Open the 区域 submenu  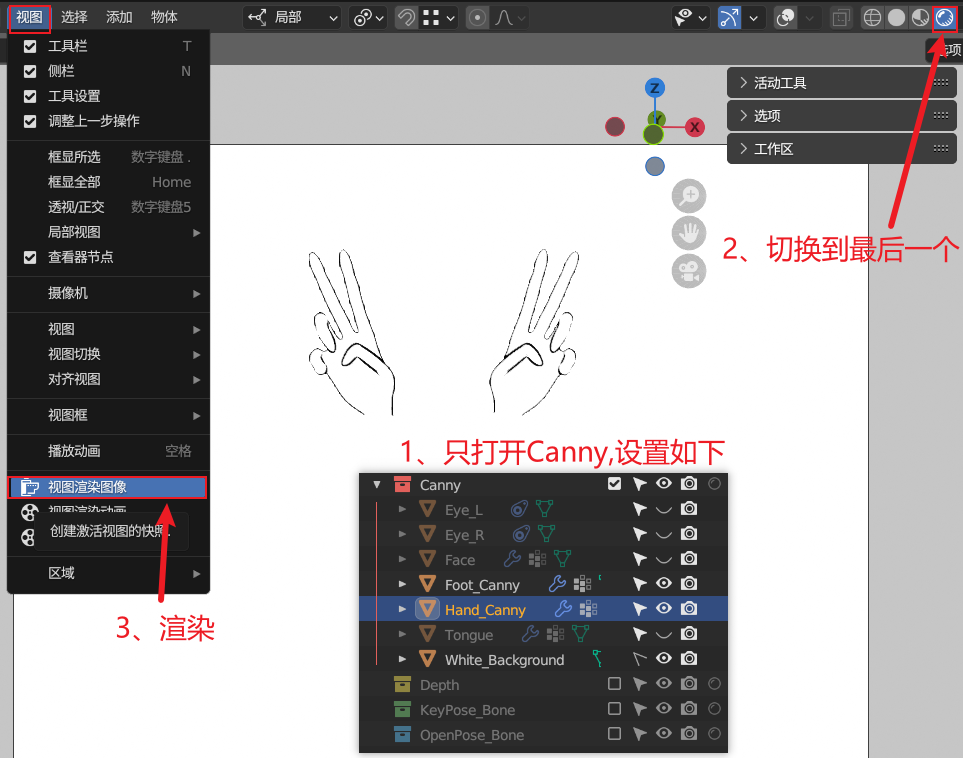pyautogui.click(x=108, y=573)
